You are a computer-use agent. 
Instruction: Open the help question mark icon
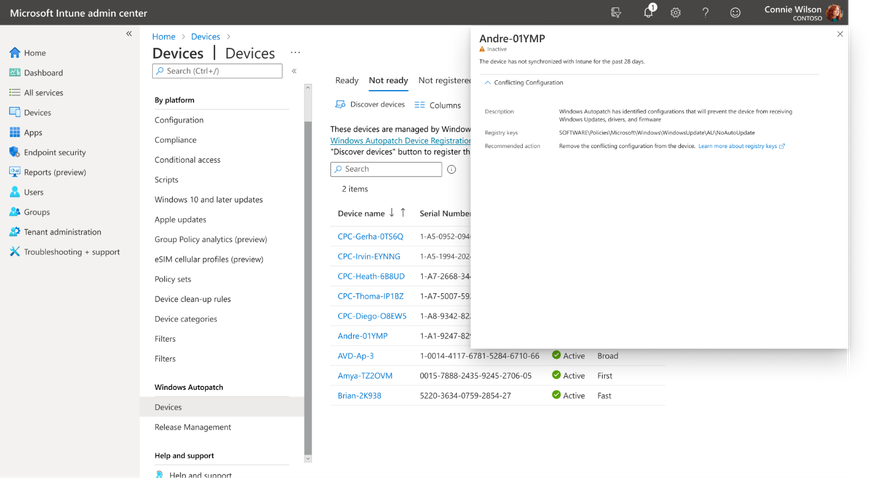705,12
